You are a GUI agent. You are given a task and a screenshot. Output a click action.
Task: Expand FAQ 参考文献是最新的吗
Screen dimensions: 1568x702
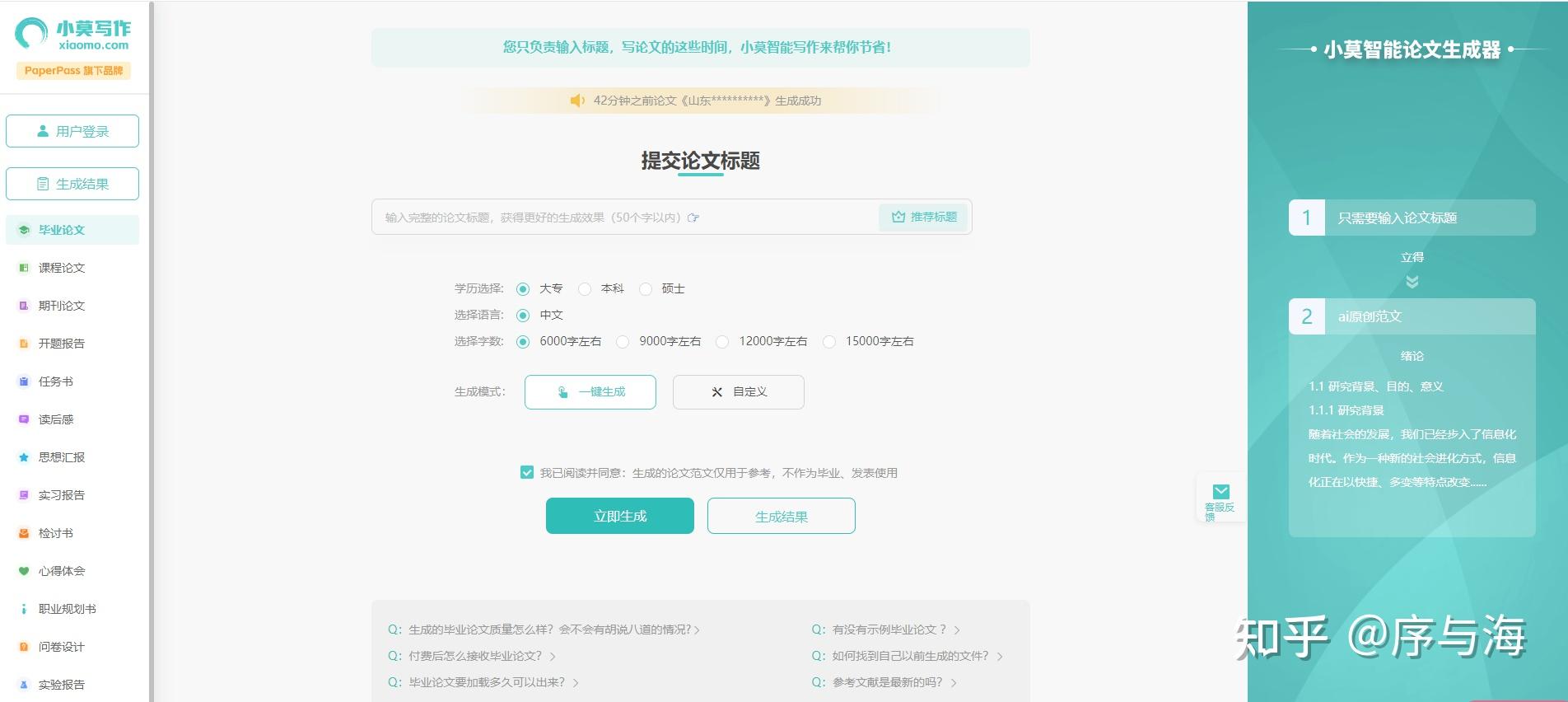coord(884,682)
